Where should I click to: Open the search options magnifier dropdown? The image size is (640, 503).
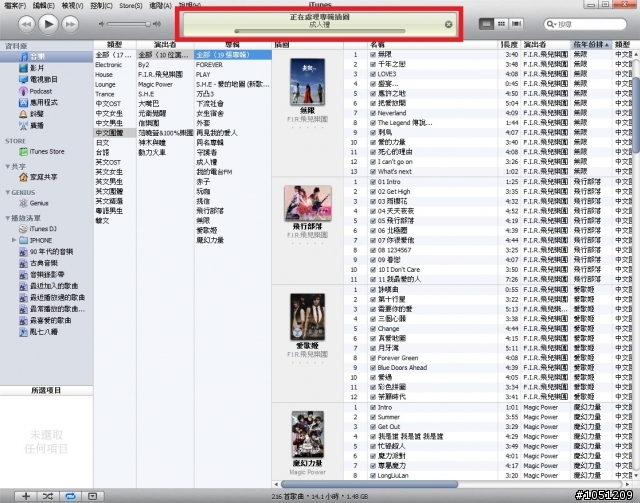(x=551, y=24)
